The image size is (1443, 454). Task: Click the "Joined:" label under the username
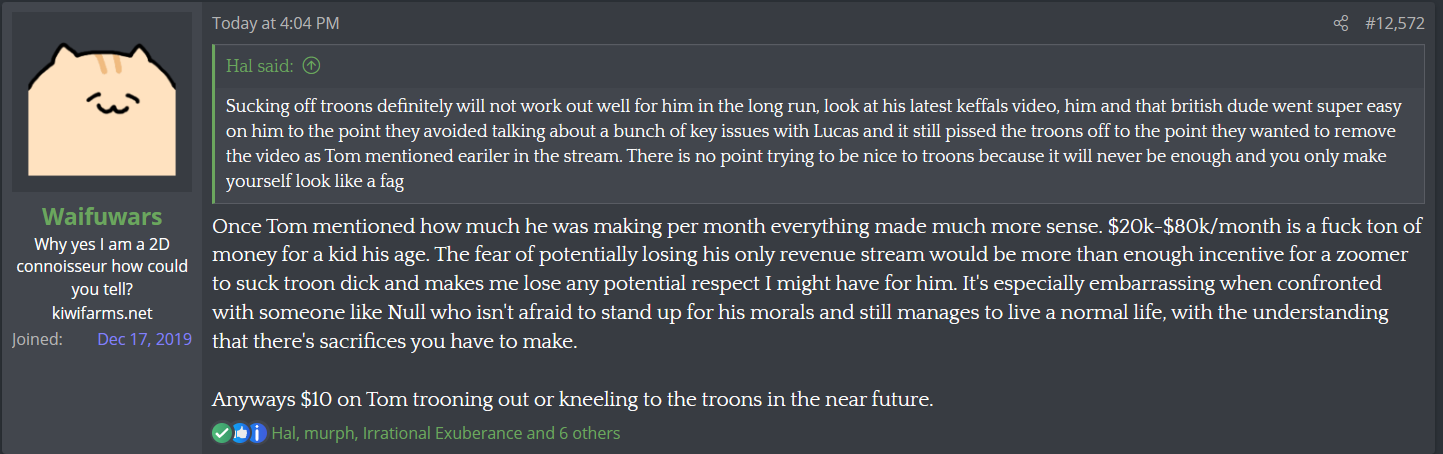[37, 339]
